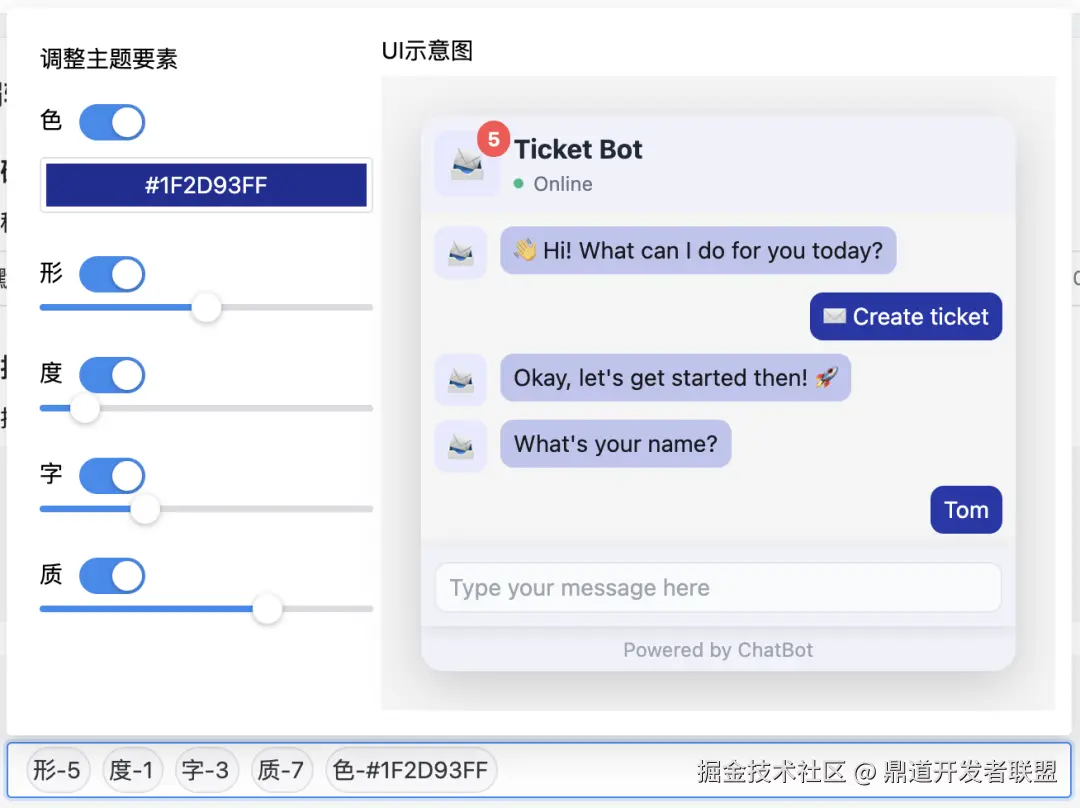Disable the 度 switch
The width and height of the screenshot is (1080, 808).
[112, 375]
